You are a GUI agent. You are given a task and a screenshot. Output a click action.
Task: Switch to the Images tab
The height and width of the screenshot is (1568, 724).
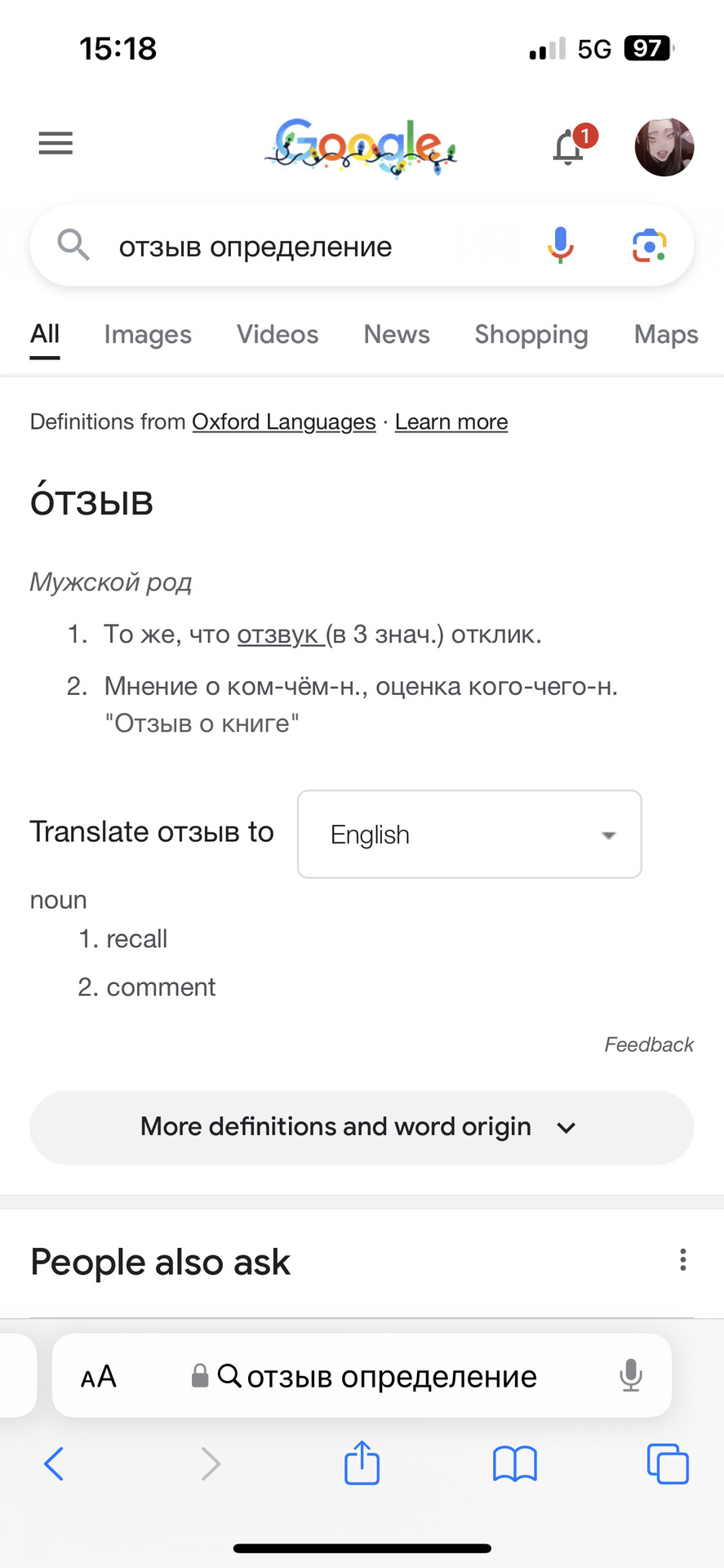tap(148, 335)
